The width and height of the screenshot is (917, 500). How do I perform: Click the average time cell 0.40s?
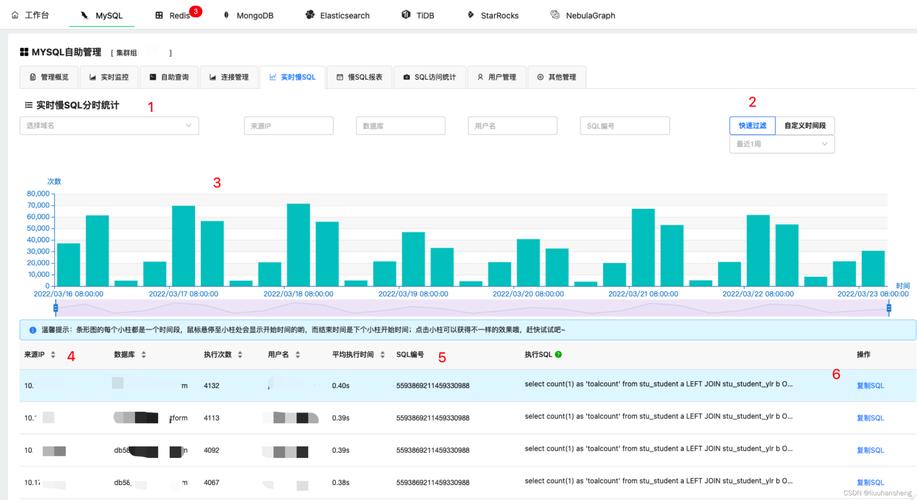(340, 385)
